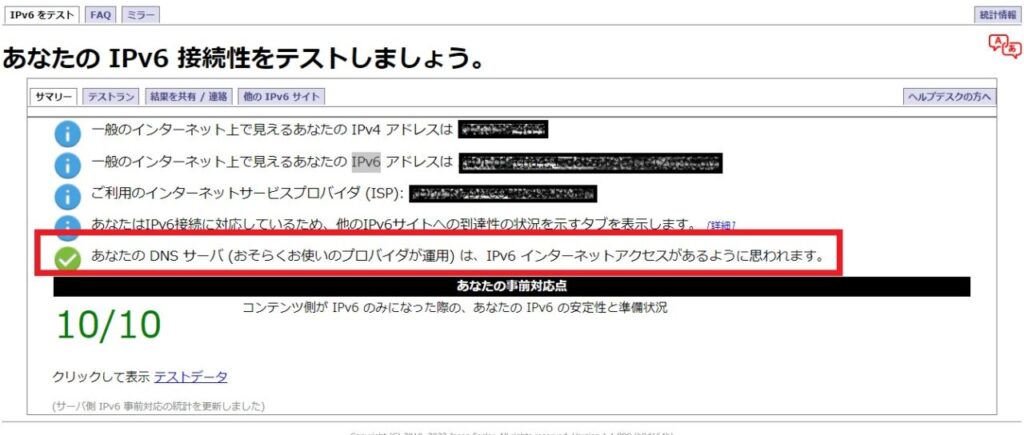
Task: Click the info icon beside the IPv6サイト reachability row
Action: [x=67, y=225]
